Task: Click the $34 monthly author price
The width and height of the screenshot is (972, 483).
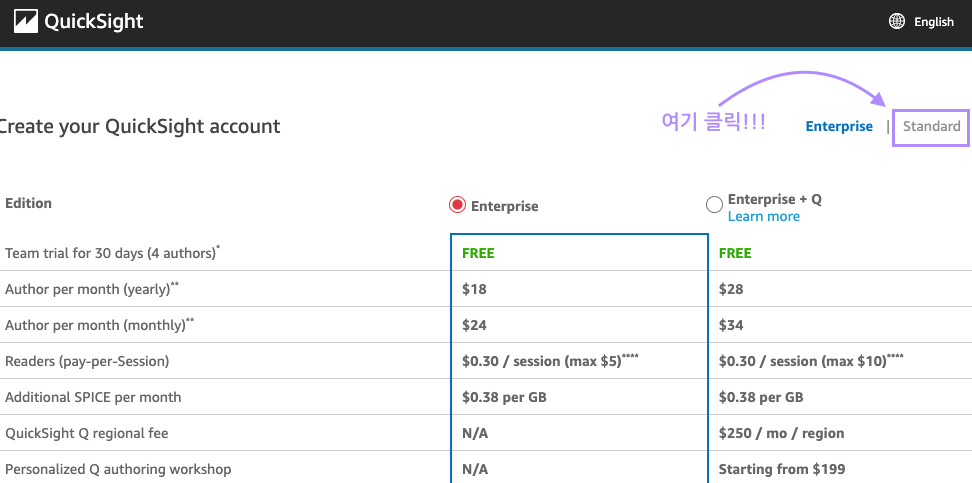Action: click(x=731, y=325)
